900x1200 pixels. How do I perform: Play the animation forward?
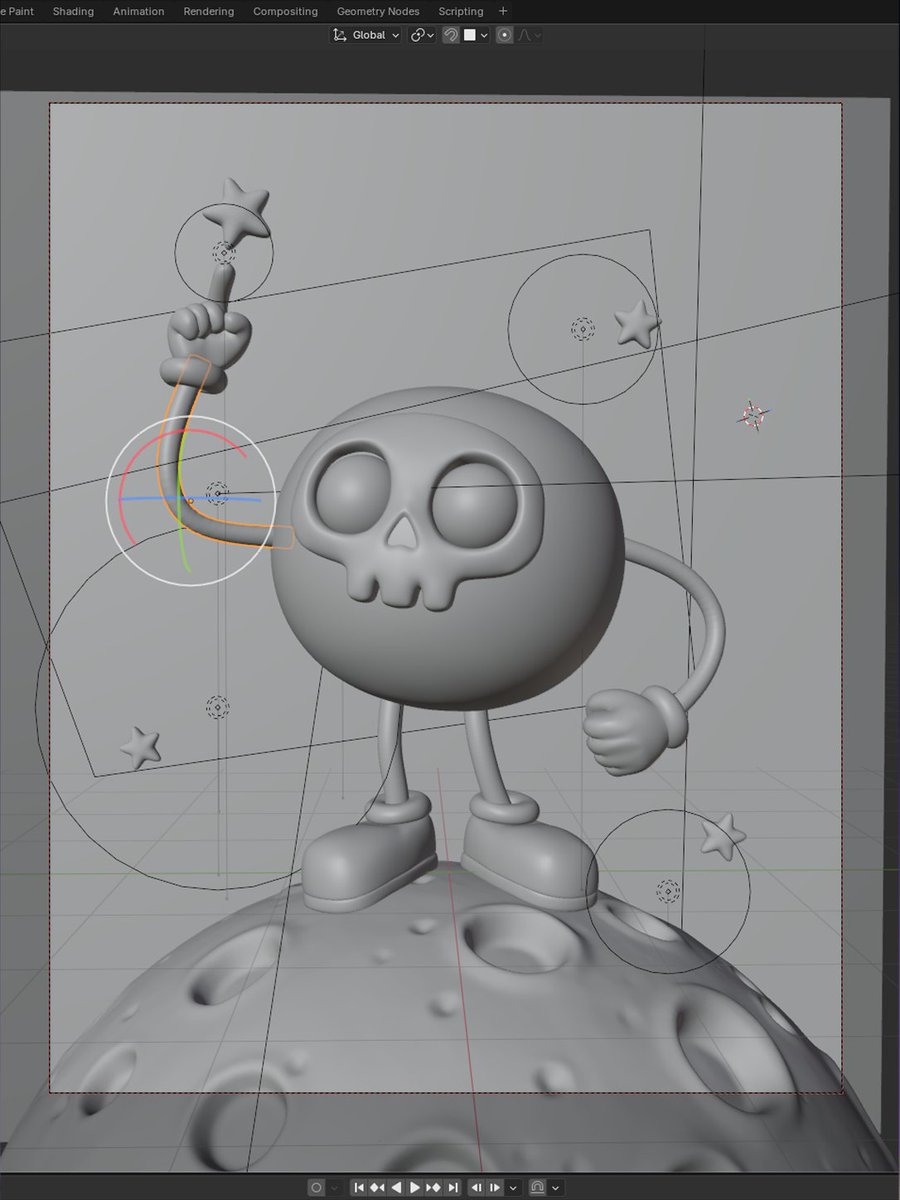[415, 1187]
